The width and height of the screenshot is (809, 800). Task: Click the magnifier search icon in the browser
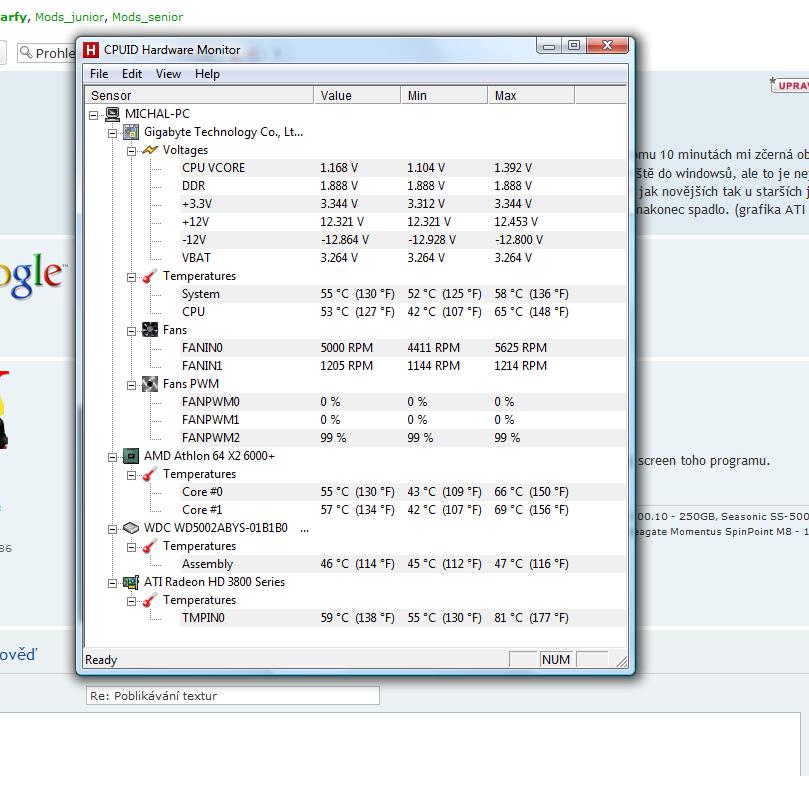tap(26, 52)
